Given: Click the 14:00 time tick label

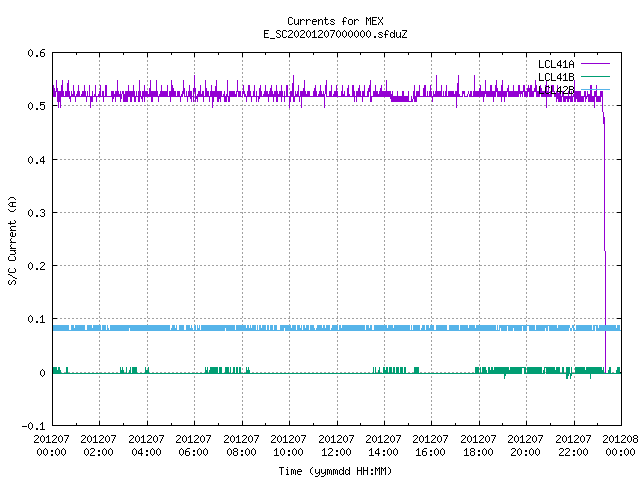Looking at the screenshot, I should pyautogui.click(x=383, y=452).
